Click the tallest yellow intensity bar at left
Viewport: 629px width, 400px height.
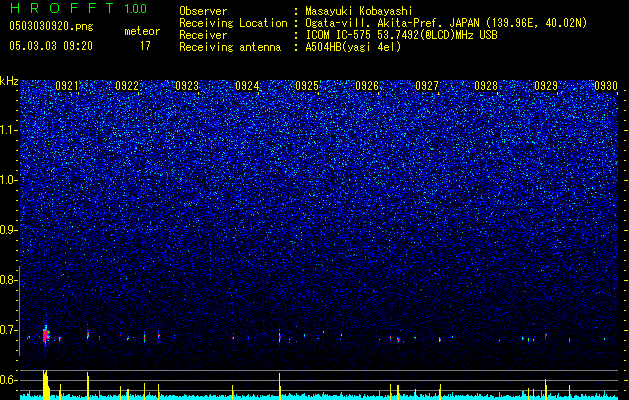[46, 385]
